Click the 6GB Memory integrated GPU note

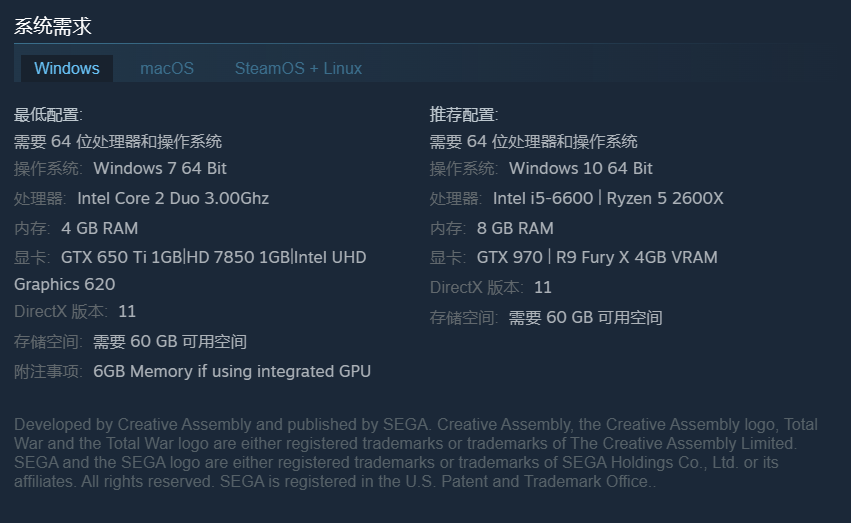tap(232, 371)
